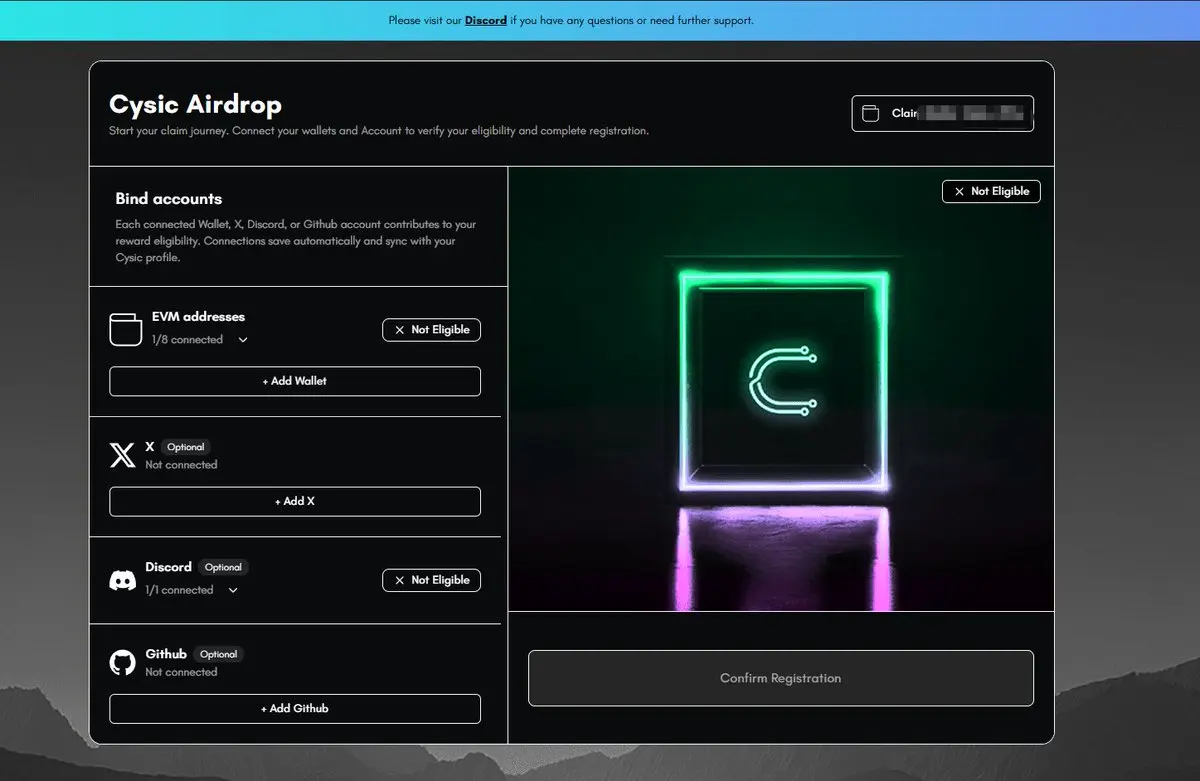Click Not Eligible badge over cube image
The width and height of the screenshot is (1200, 781).
(991, 191)
